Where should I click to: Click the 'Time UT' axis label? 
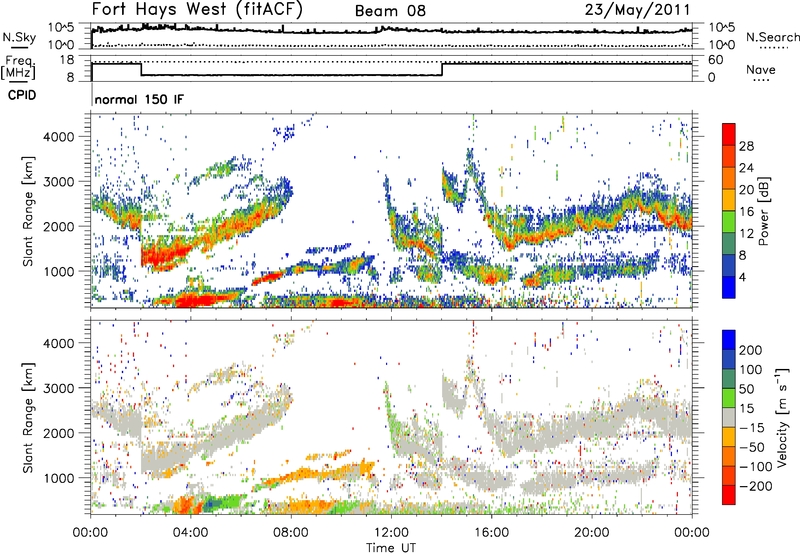pyautogui.click(x=391, y=548)
